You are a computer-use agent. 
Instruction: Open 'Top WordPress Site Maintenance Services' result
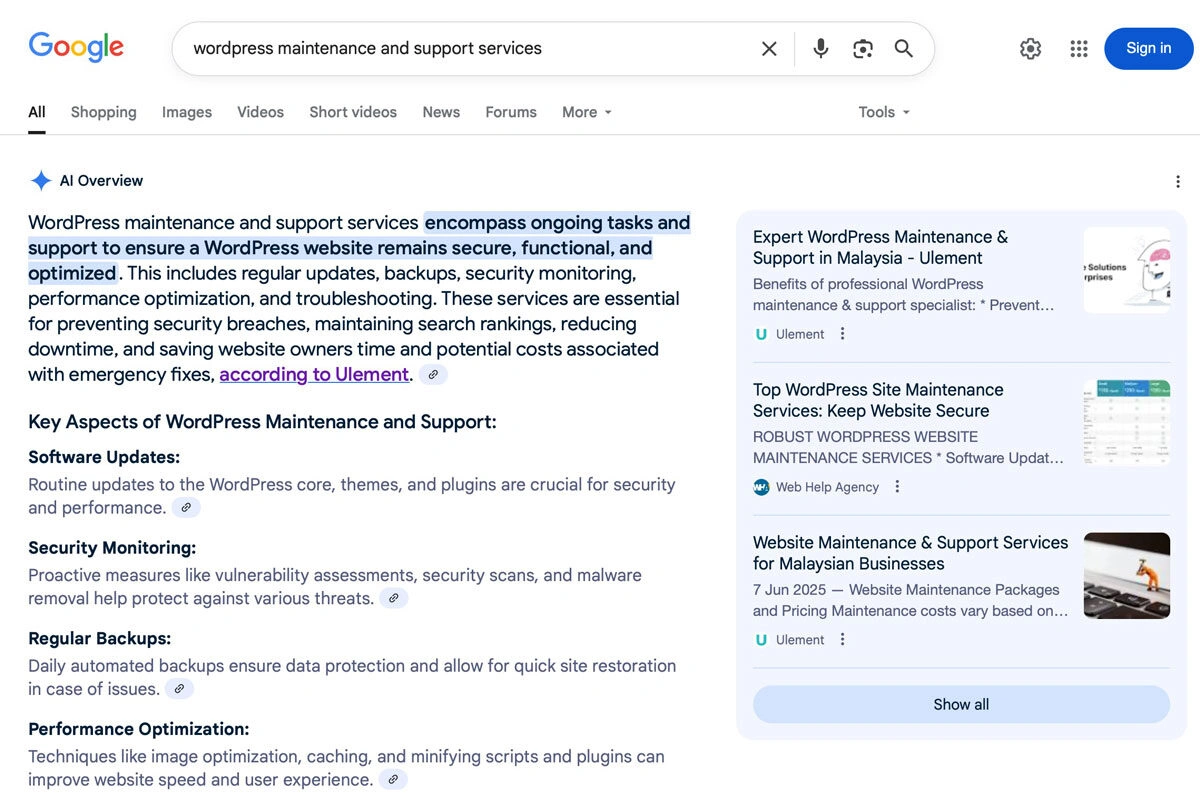[878, 400]
